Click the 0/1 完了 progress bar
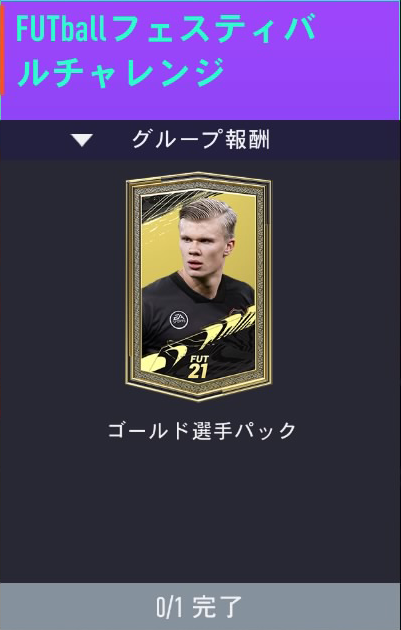 pos(200,606)
